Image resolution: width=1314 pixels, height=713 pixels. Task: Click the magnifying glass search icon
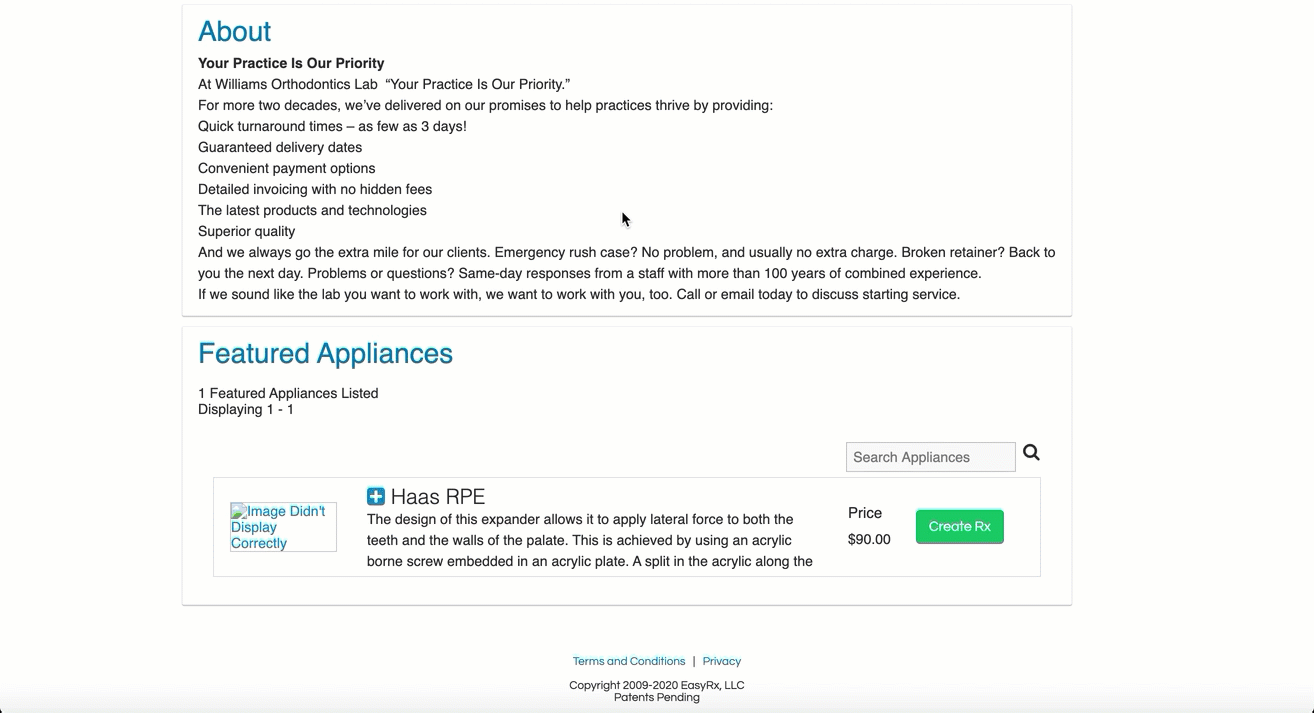(x=1031, y=453)
